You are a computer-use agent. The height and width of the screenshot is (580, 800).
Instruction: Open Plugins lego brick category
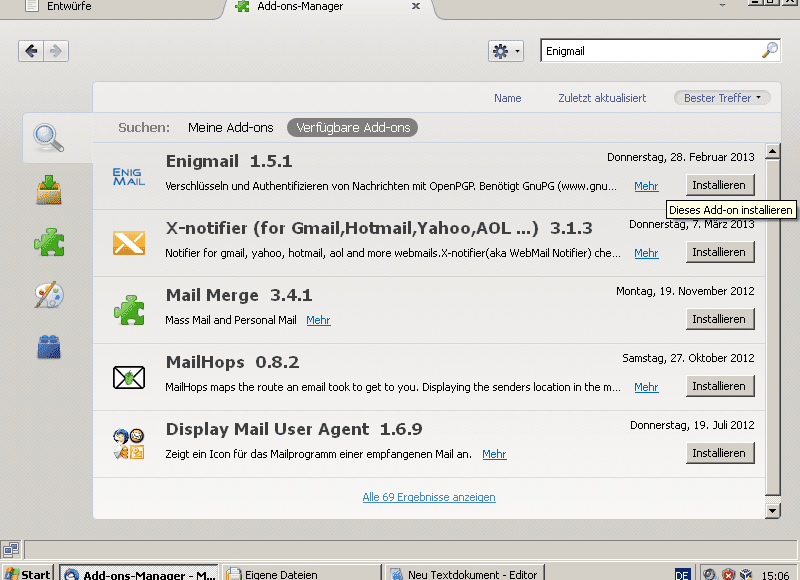[x=48, y=346]
